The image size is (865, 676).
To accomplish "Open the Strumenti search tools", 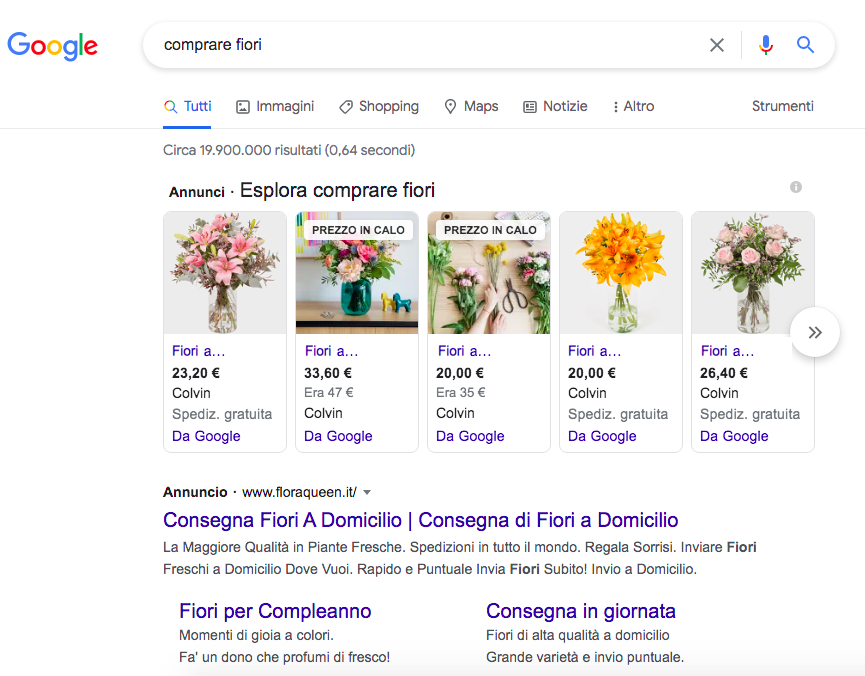I will (782, 107).
